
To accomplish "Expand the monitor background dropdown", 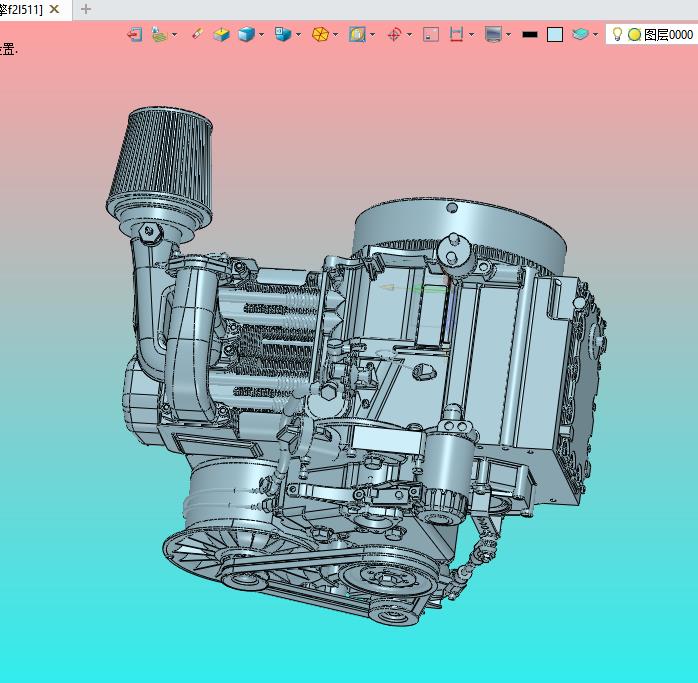I will coord(508,34).
